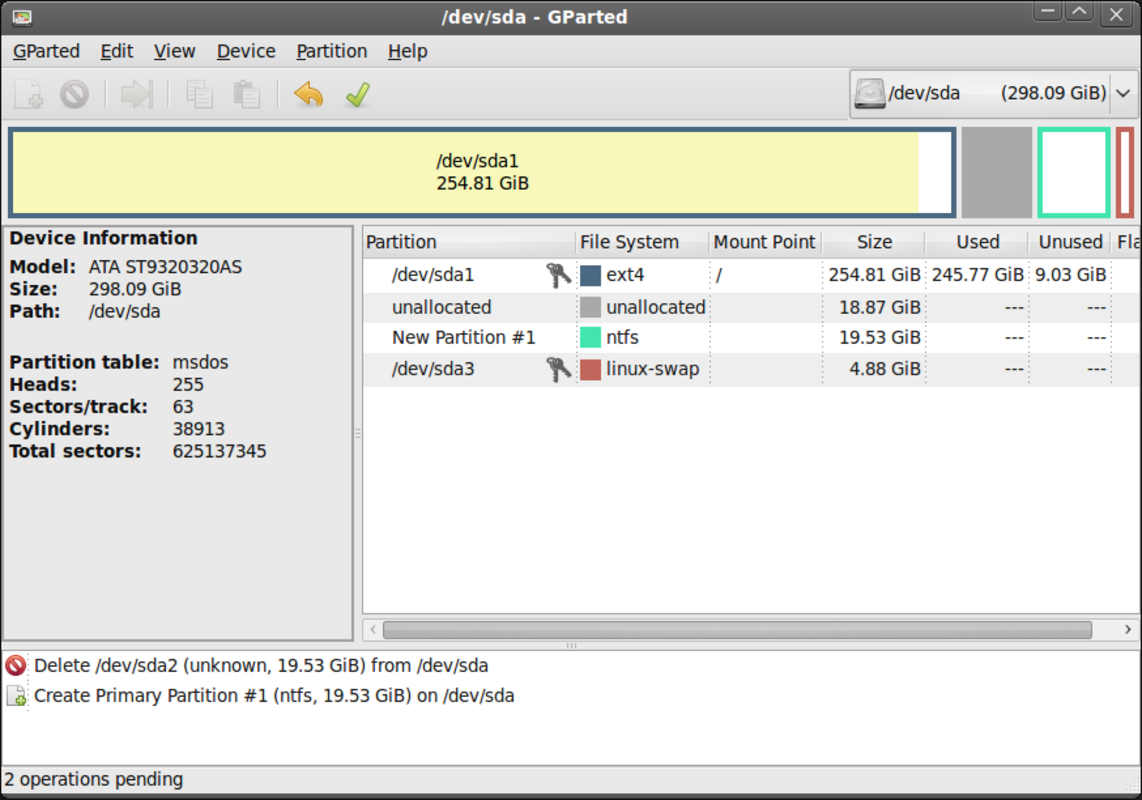Click the Resize/Move toolbar icon
This screenshot has width=1142, height=800.
(137, 94)
